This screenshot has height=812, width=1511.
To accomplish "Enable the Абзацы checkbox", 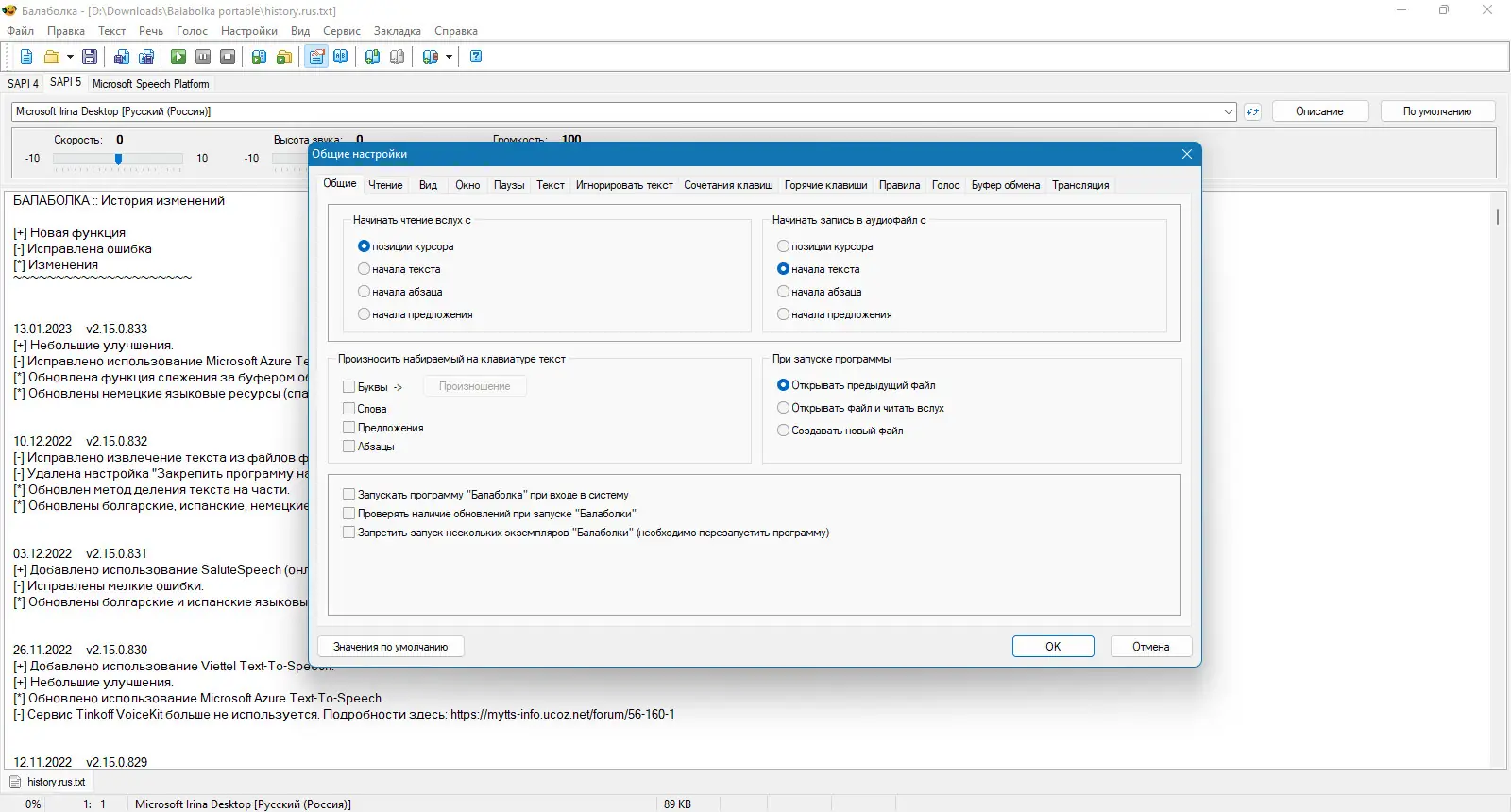I will 348,447.
